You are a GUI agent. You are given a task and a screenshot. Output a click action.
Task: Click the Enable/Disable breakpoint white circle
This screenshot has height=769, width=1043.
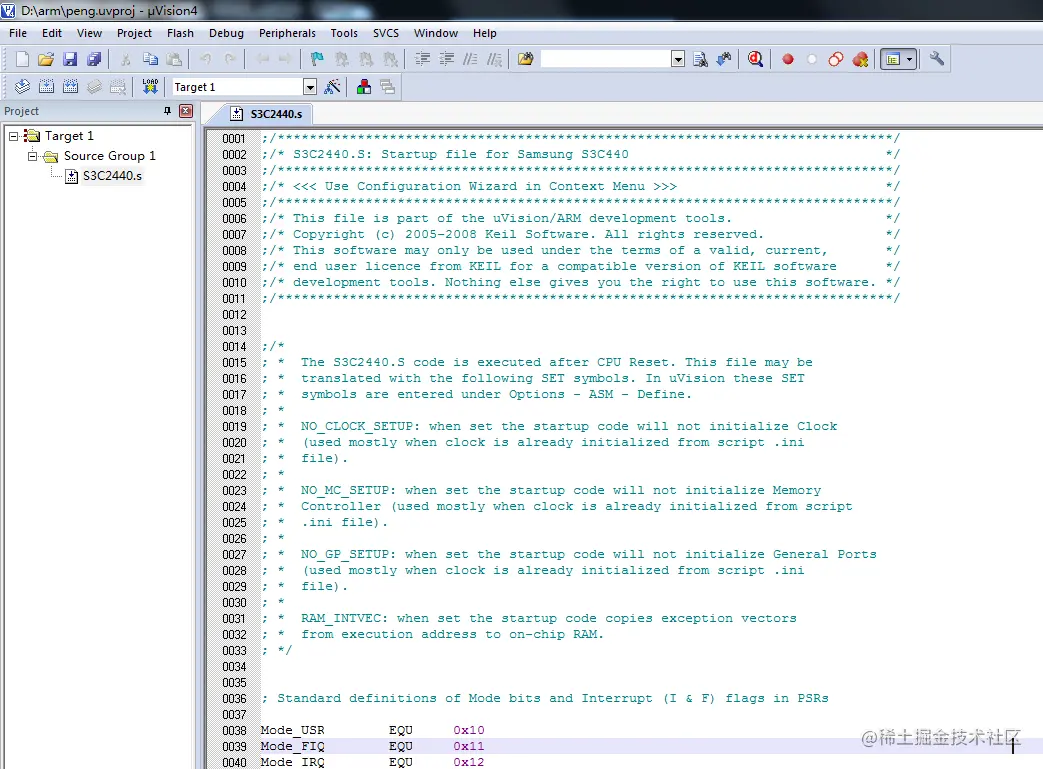[x=812, y=59]
